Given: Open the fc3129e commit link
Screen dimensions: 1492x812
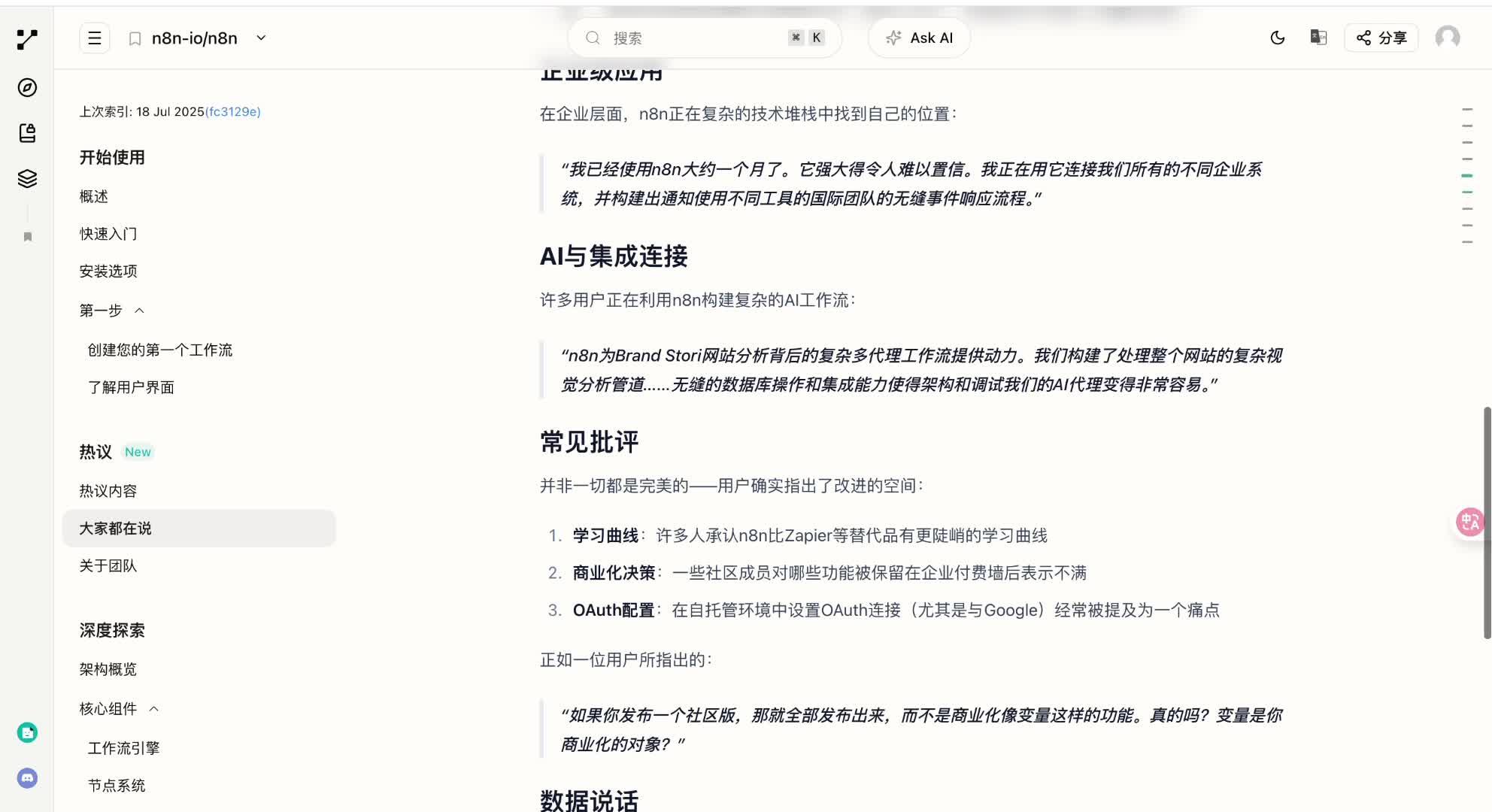Looking at the screenshot, I should [233, 111].
